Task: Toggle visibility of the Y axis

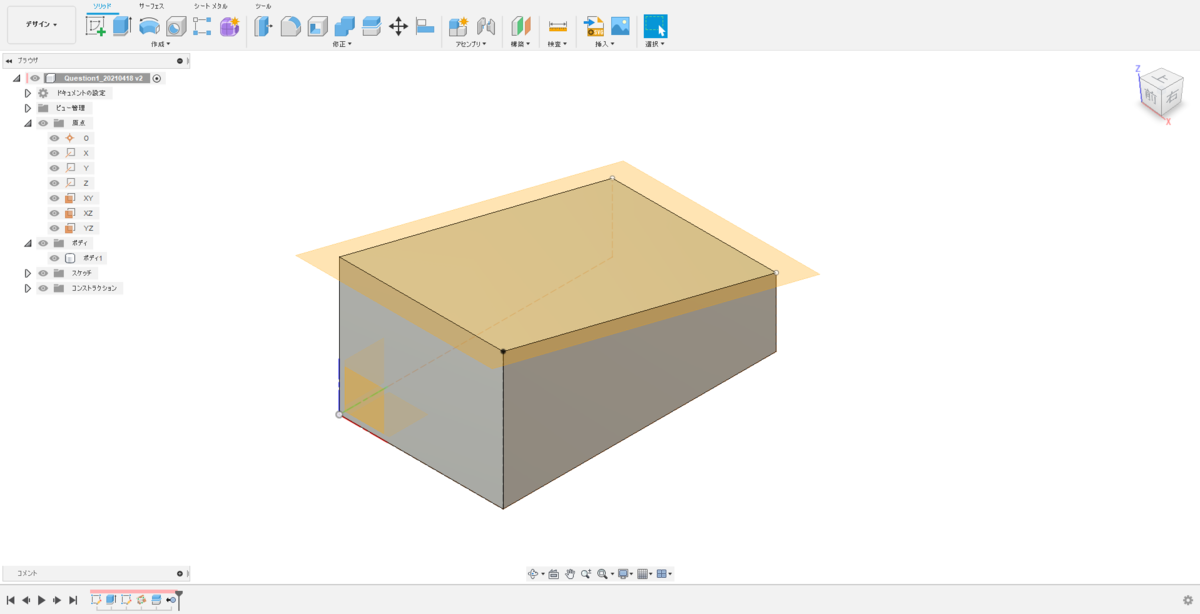Action: pyautogui.click(x=55, y=168)
